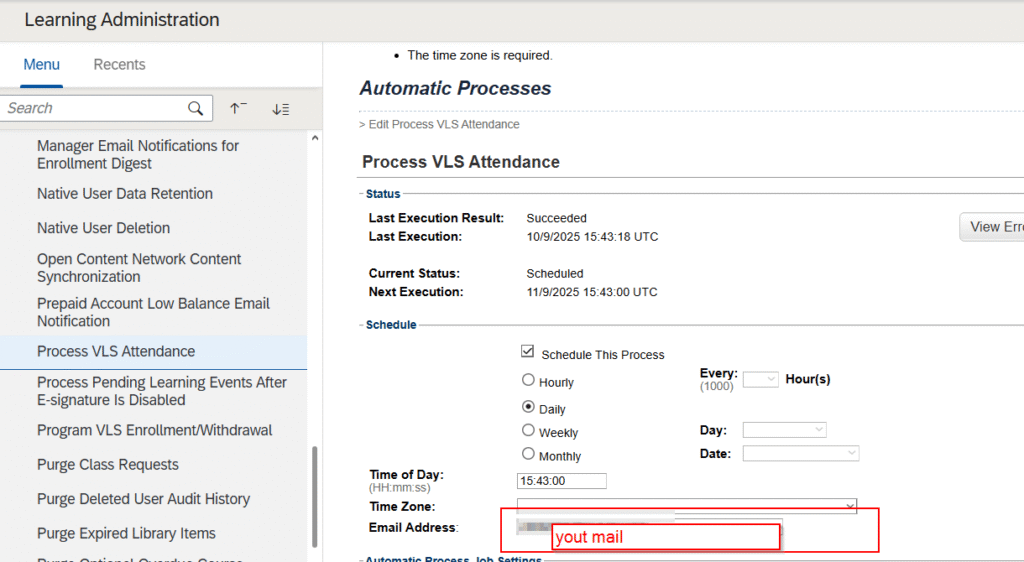
Task: Open Purge Class Requests menu item
Action: click(x=108, y=465)
